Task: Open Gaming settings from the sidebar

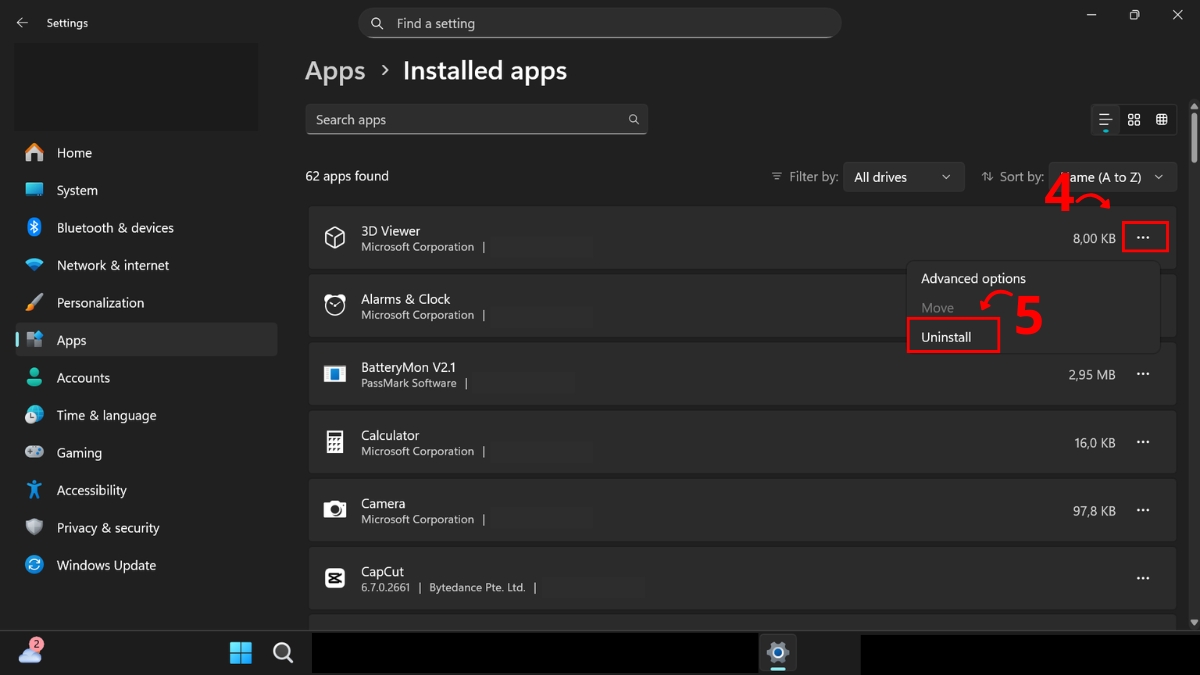Action: [x=79, y=452]
